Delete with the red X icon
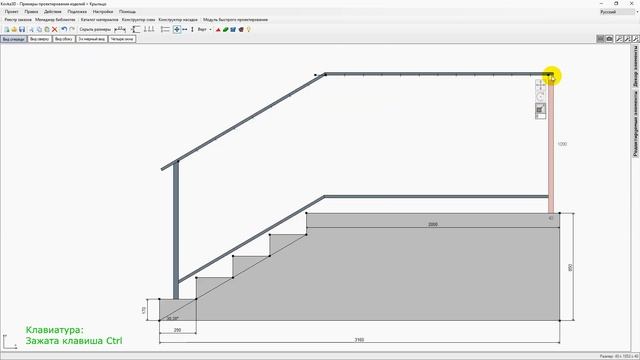Viewport: 640px width, 360px height. click(54, 29)
